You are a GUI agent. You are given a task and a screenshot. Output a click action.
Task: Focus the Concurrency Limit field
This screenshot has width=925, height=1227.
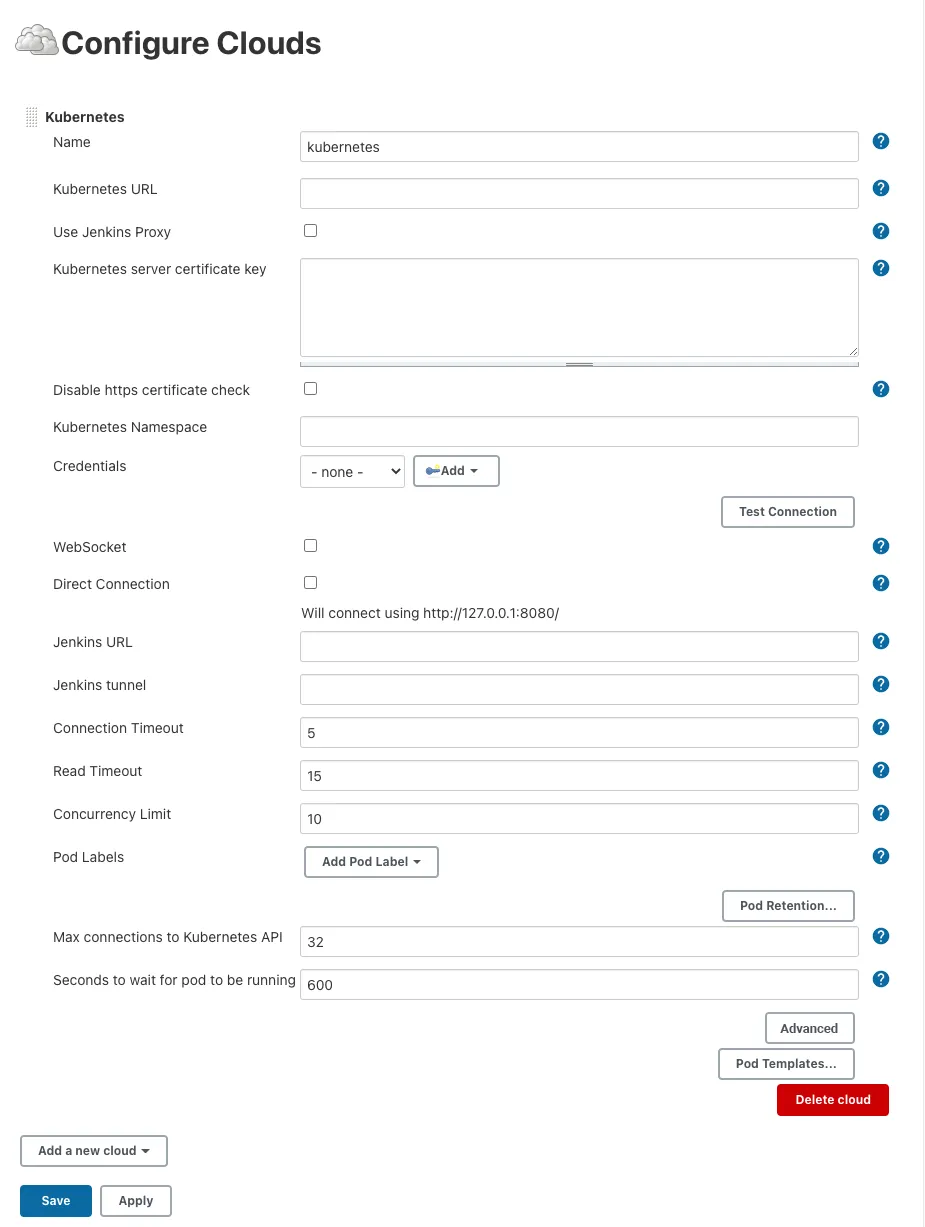pyautogui.click(x=579, y=819)
